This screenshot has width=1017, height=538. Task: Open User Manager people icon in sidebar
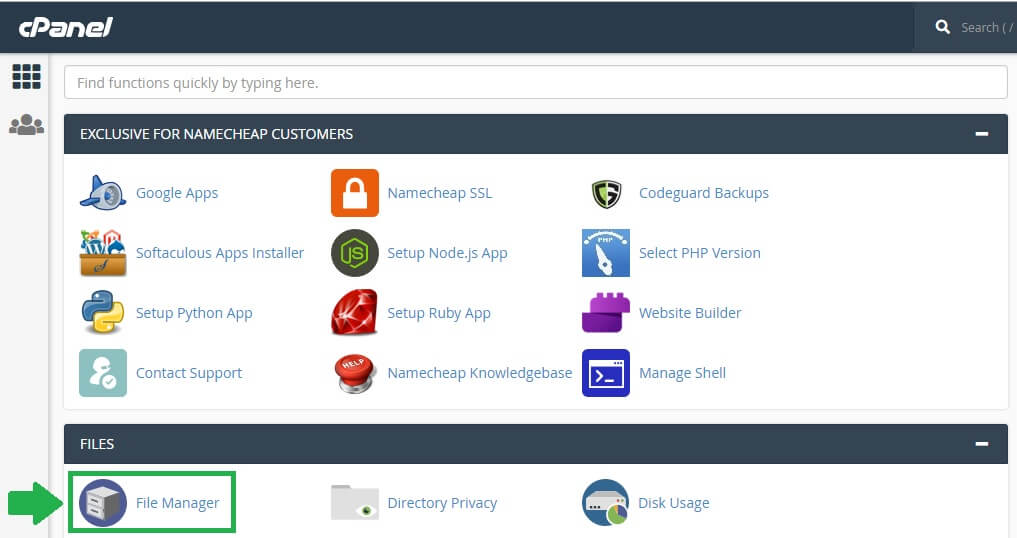tap(27, 125)
